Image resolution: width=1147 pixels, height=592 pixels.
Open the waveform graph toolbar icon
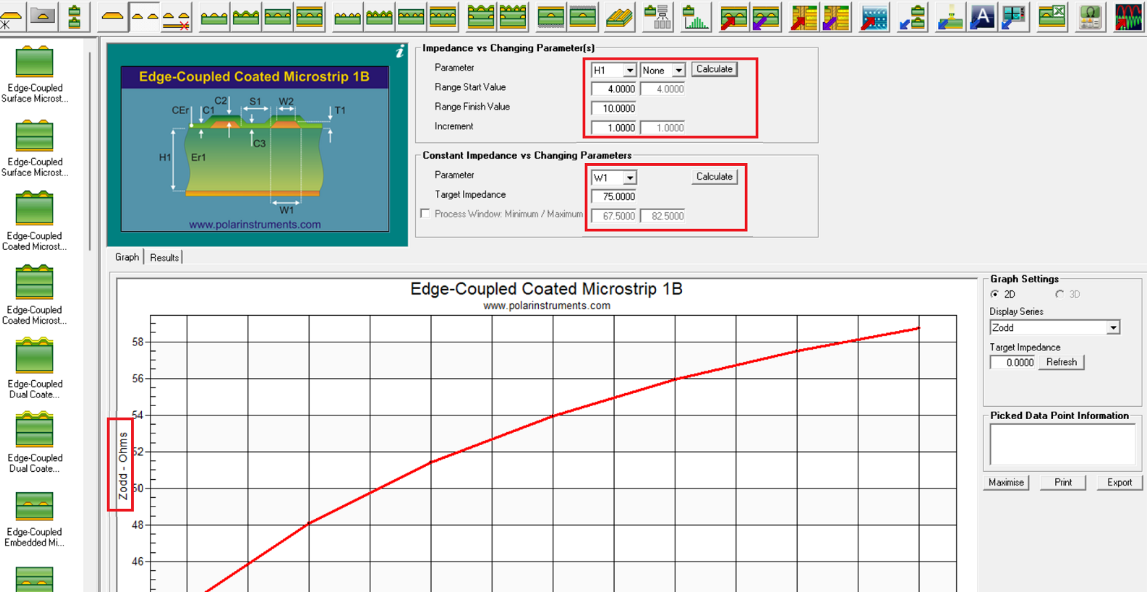(1129, 16)
